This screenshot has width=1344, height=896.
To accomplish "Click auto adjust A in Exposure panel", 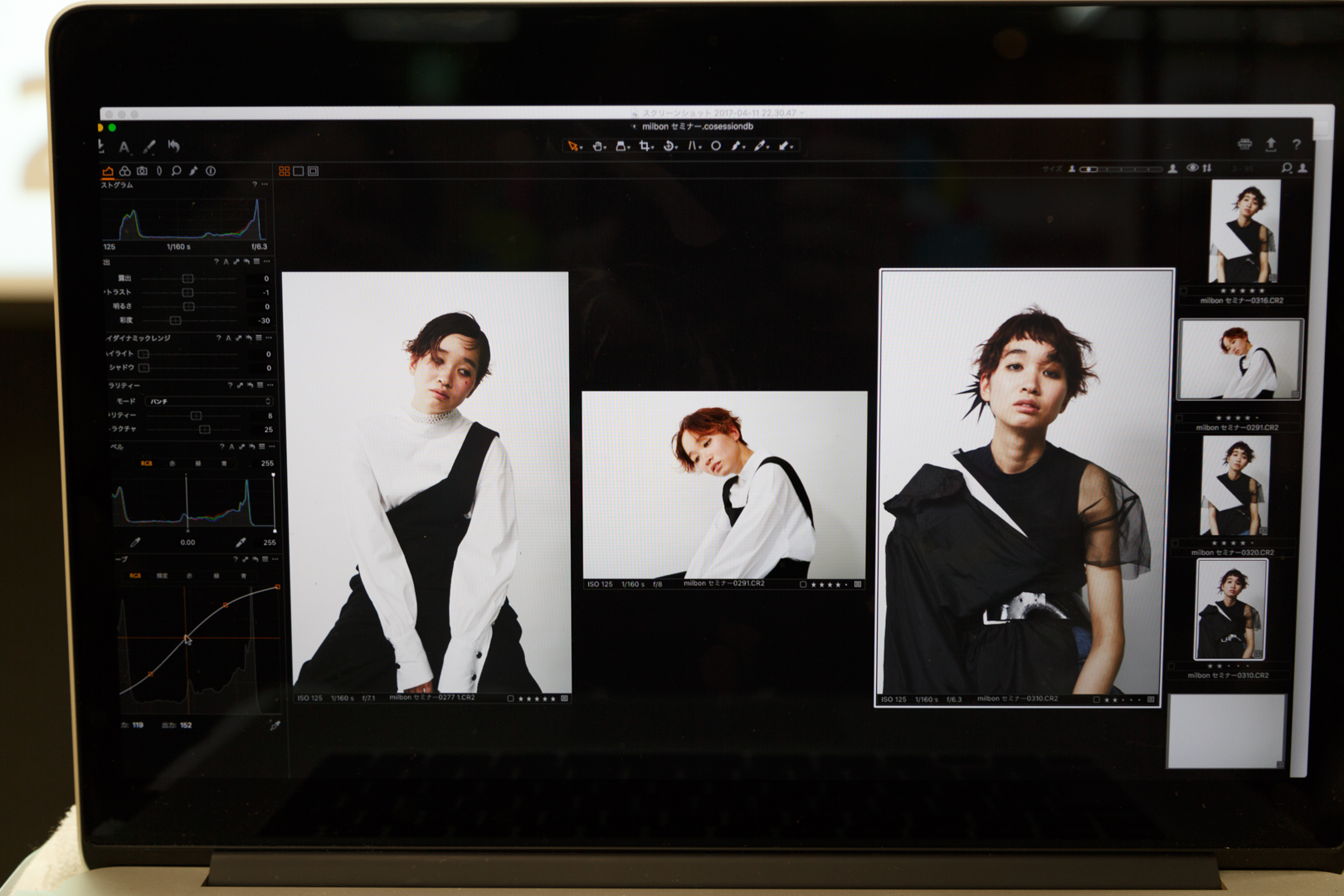I will click(226, 261).
